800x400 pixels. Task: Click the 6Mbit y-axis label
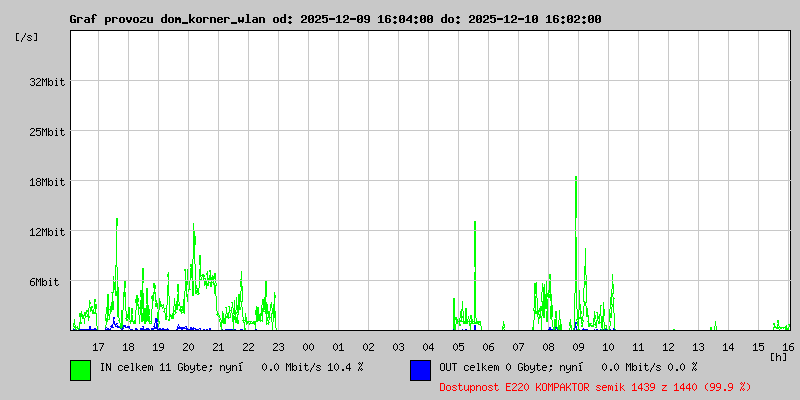(x=44, y=282)
